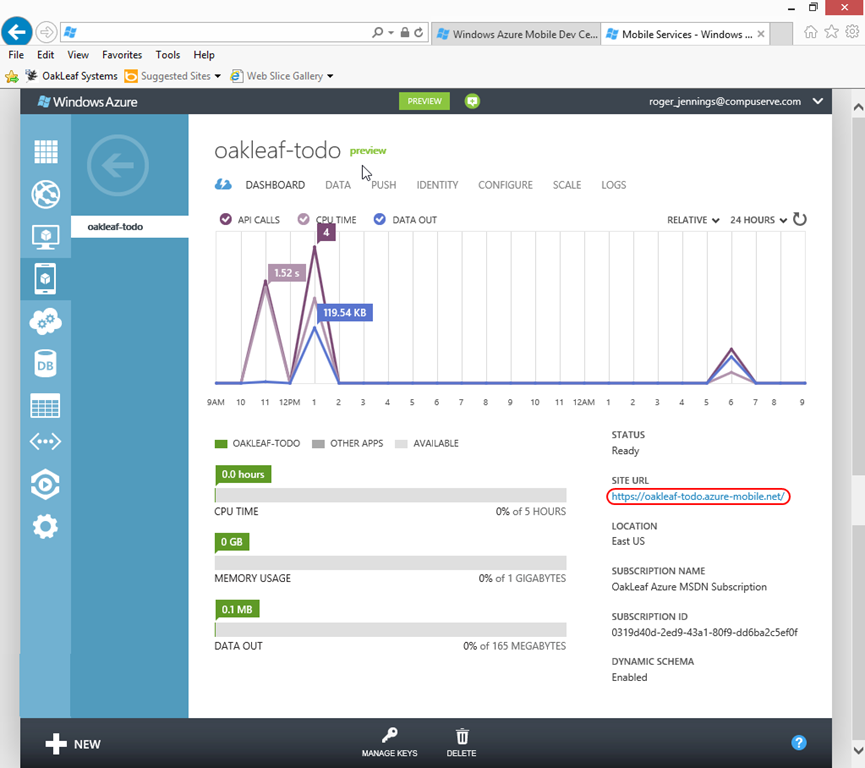The height and width of the screenshot is (768, 865).
Task: Click the browser Home icon
Action: [810, 32]
